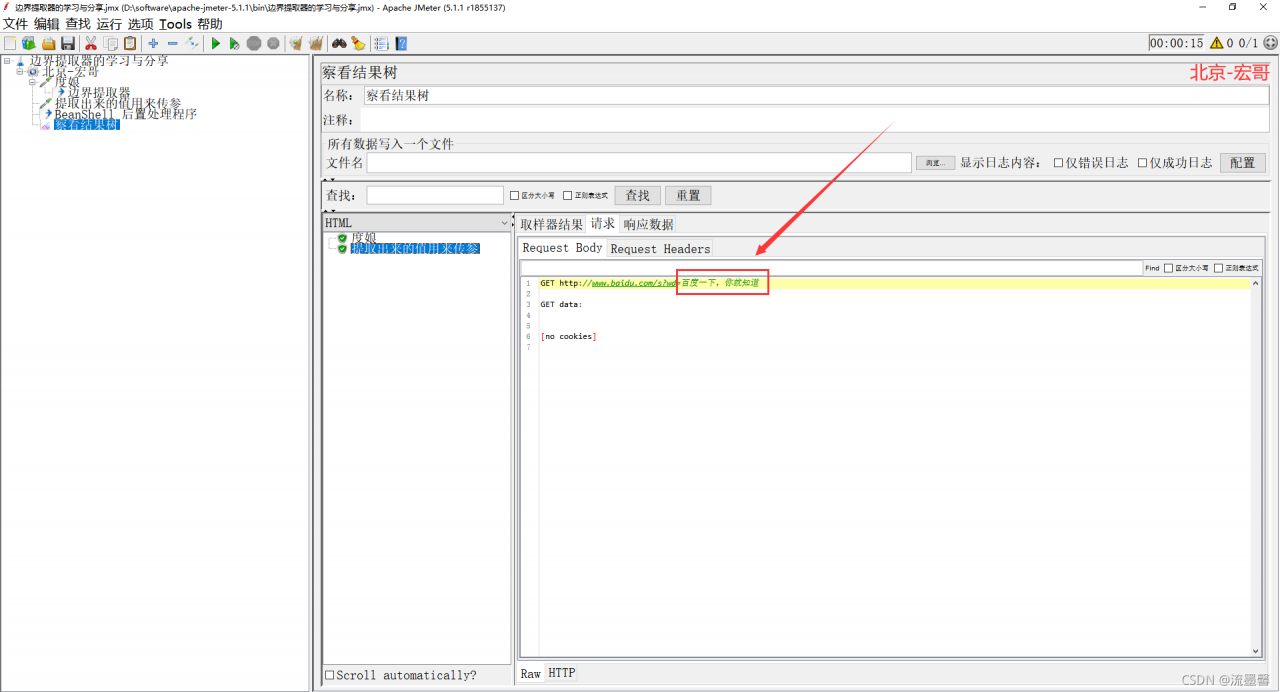
Task: Click the 查找 search button
Action: click(x=638, y=196)
